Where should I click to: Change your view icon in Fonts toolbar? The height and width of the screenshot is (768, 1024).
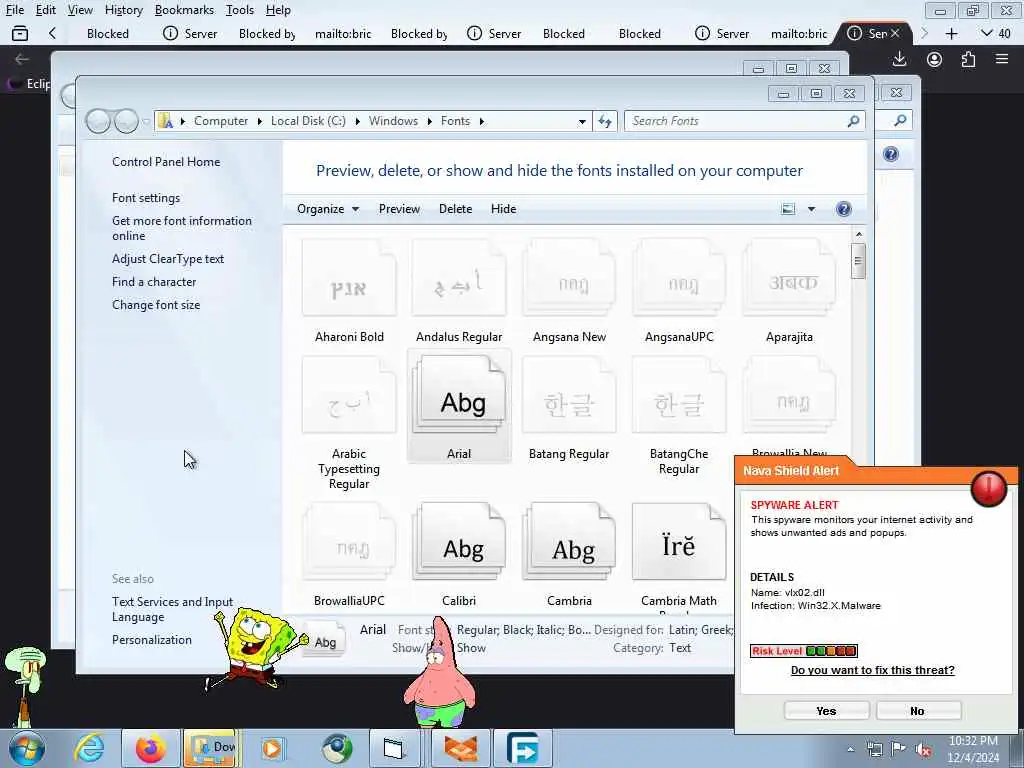[788, 209]
